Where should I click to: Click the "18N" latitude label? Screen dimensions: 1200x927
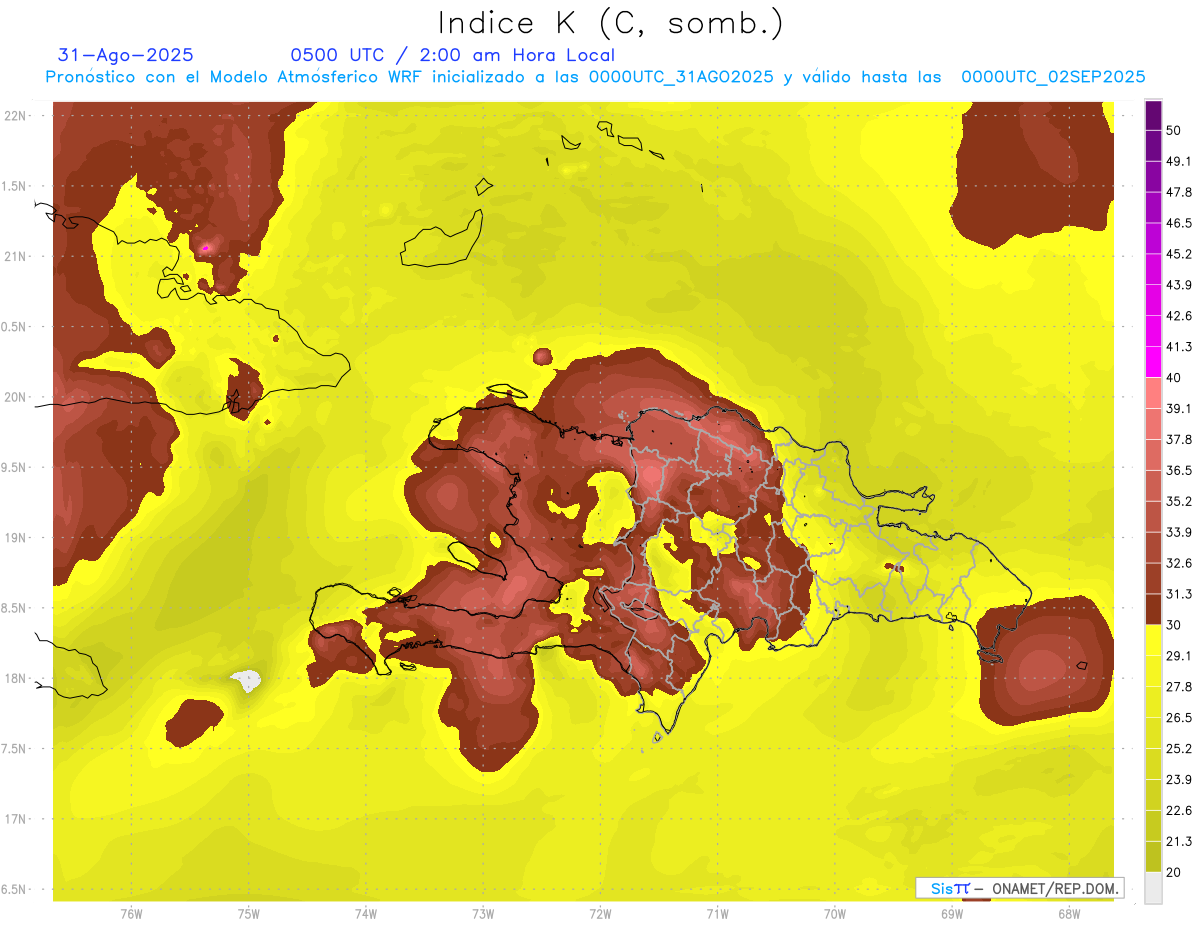click(x=16, y=678)
